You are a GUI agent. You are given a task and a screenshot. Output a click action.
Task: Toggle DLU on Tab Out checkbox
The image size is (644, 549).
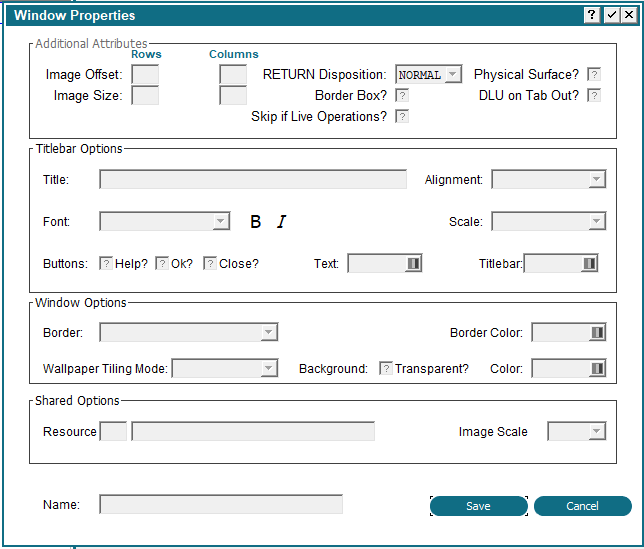click(x=594, y=95)
